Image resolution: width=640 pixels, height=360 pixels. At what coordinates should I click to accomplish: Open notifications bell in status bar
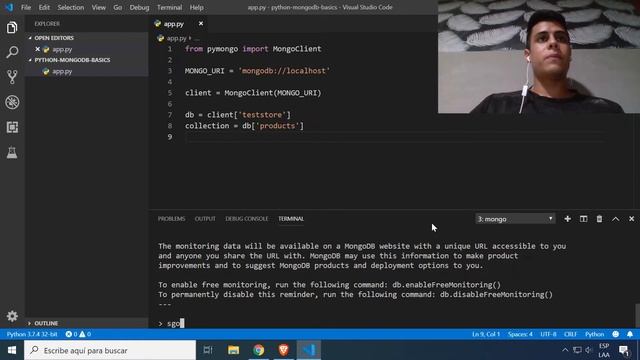(x=630, y=334)
